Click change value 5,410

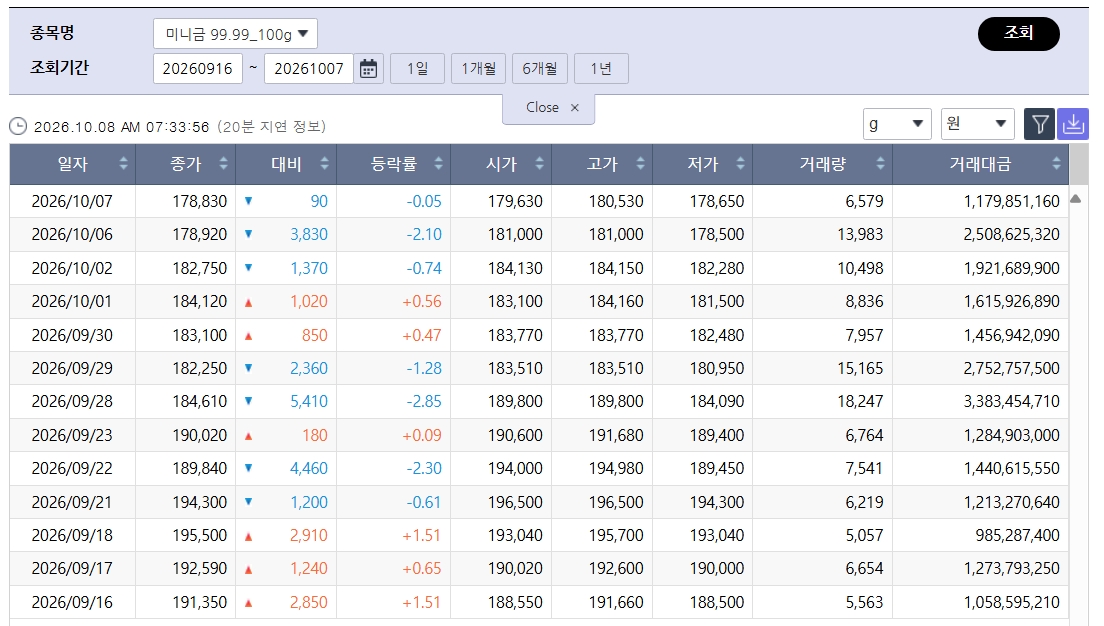(309, 401)
